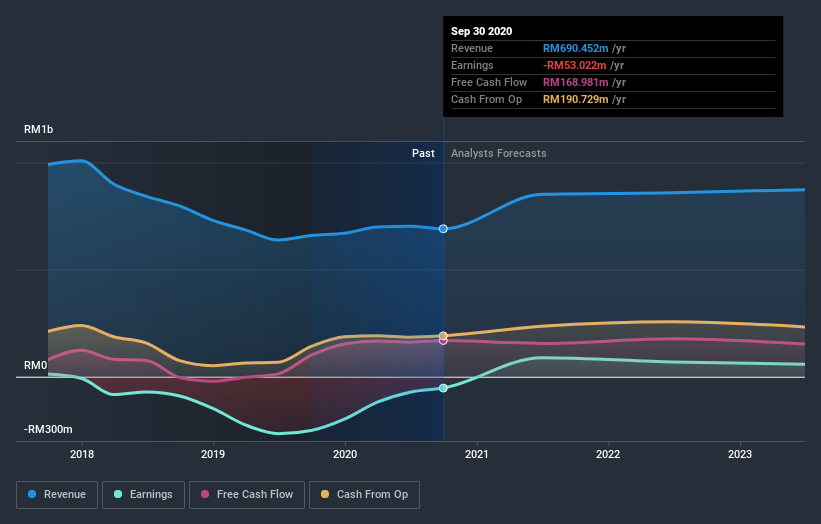Click the 2021 x-axis label
This screenshot has height=524, width=821.
click(477, 454)
